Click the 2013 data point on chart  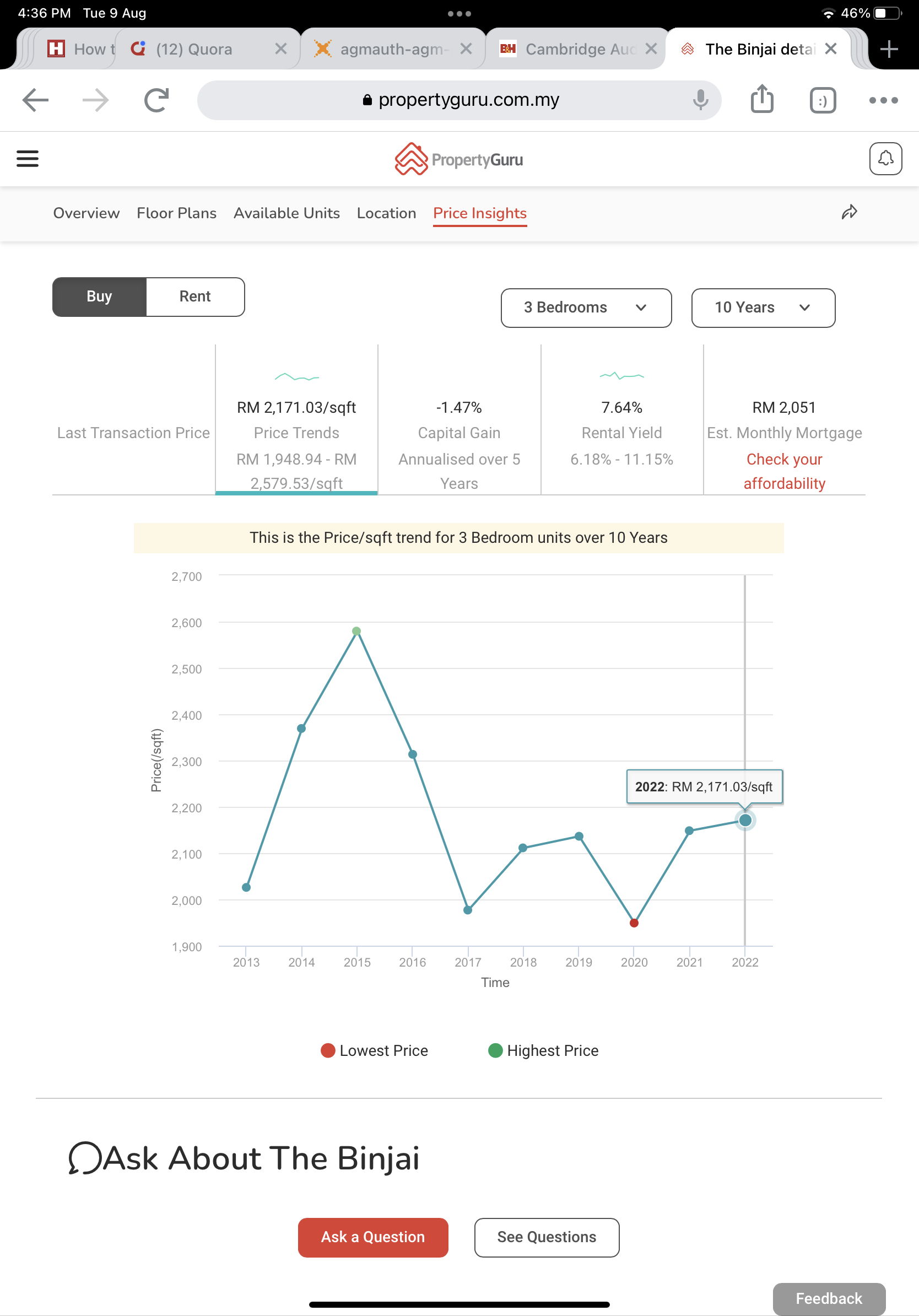[x=246, y=887]
